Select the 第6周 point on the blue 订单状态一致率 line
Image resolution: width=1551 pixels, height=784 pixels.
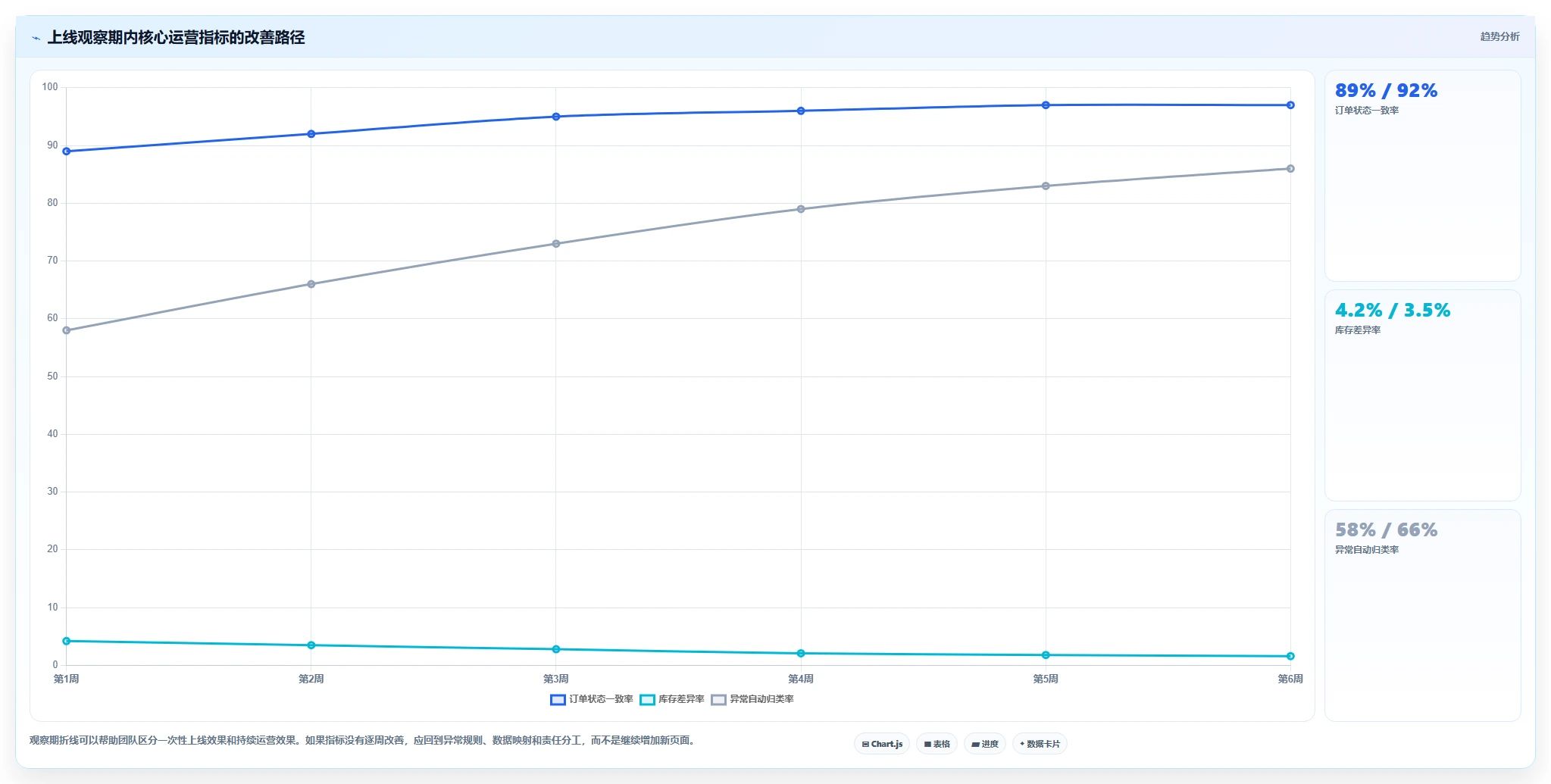tap(1290, 105)
